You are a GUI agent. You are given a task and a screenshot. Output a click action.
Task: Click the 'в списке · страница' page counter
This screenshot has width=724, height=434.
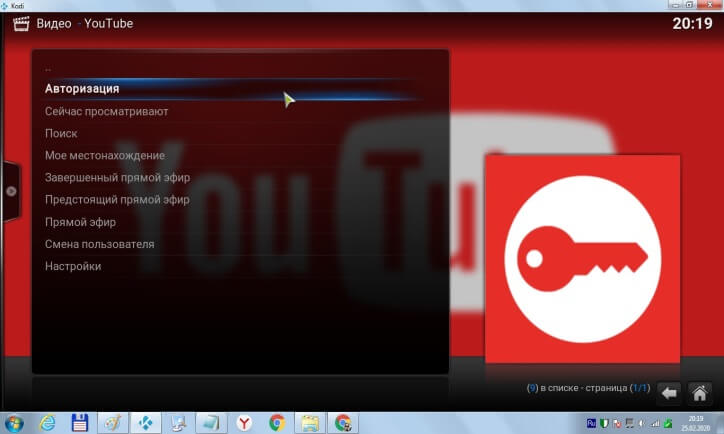pos(588,388)
